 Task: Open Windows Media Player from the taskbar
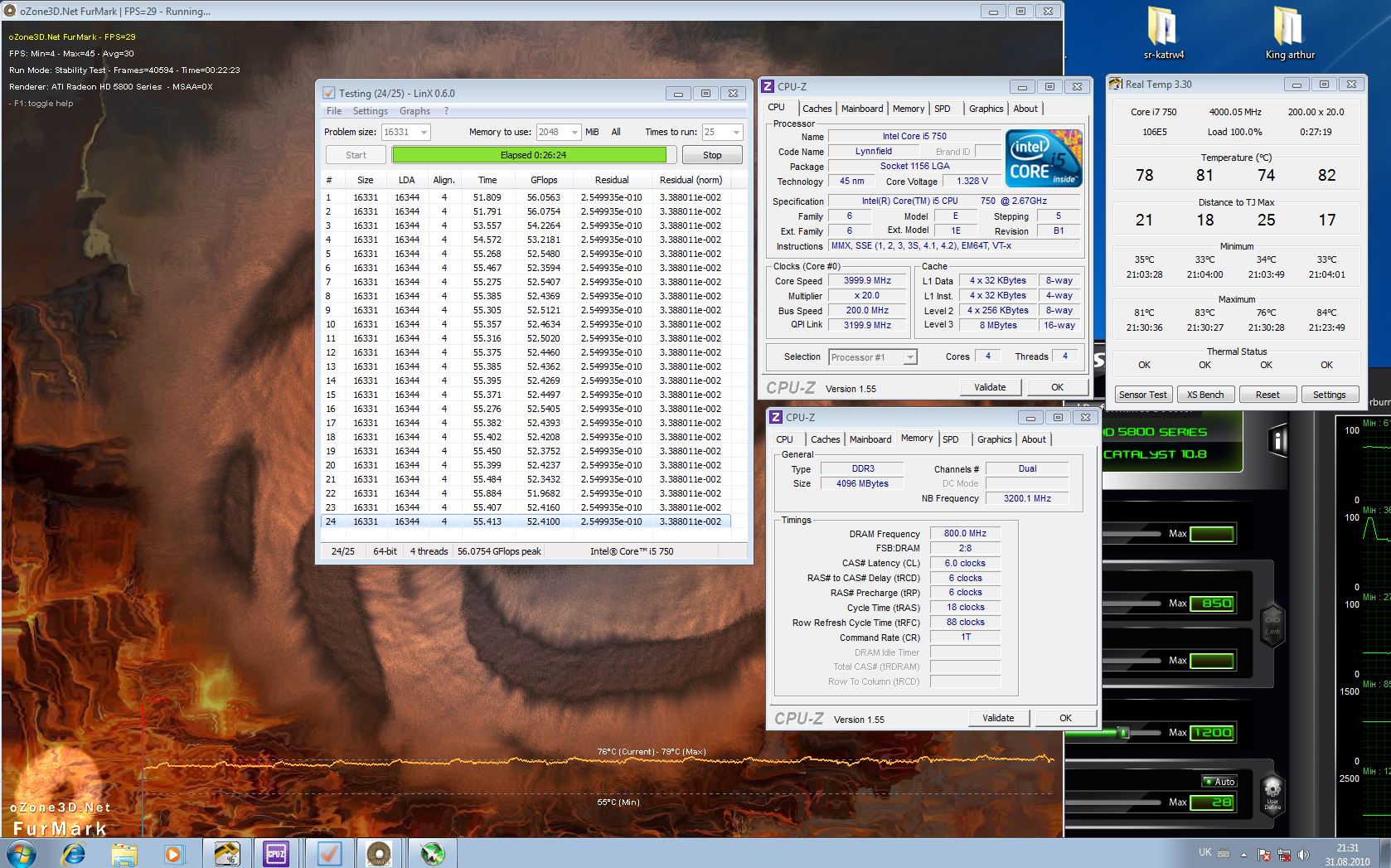coord(173,853)
